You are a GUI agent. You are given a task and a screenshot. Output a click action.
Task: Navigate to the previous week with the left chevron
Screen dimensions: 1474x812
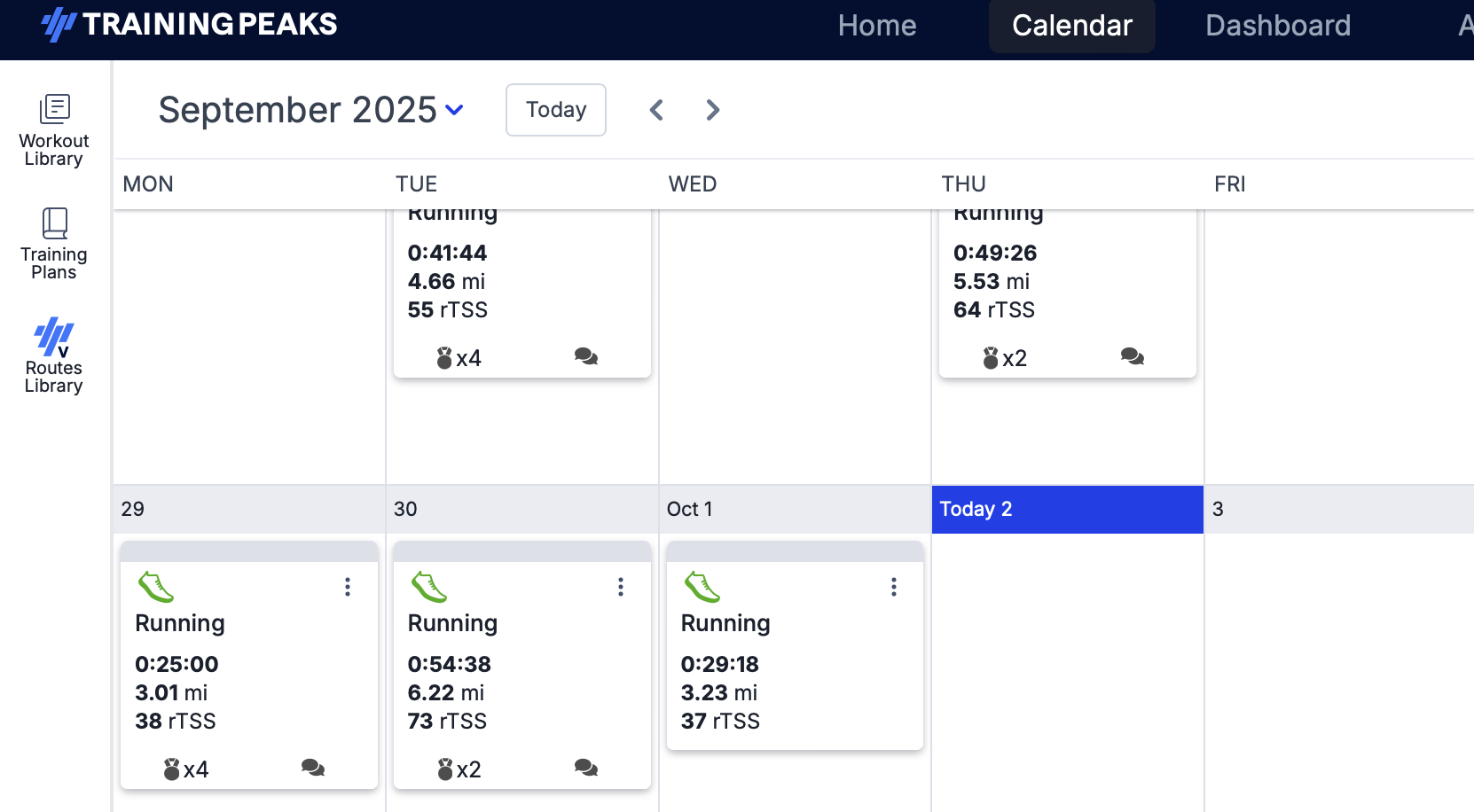pos(656,110)
